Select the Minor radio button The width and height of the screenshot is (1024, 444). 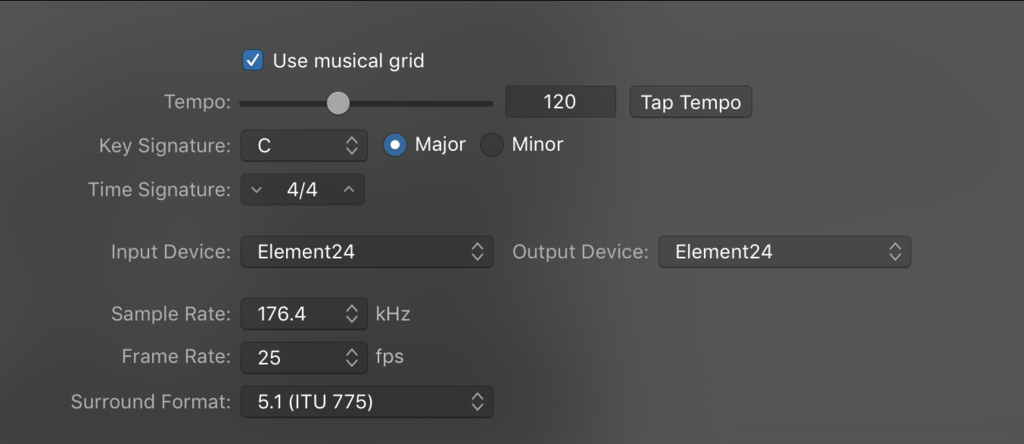[492, 145]
